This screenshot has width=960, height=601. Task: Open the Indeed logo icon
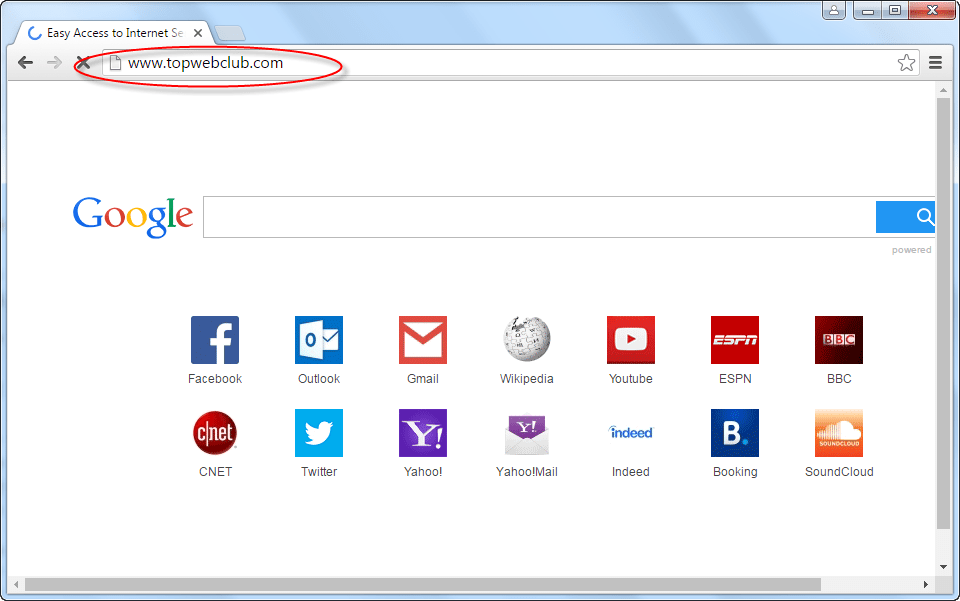631,433
